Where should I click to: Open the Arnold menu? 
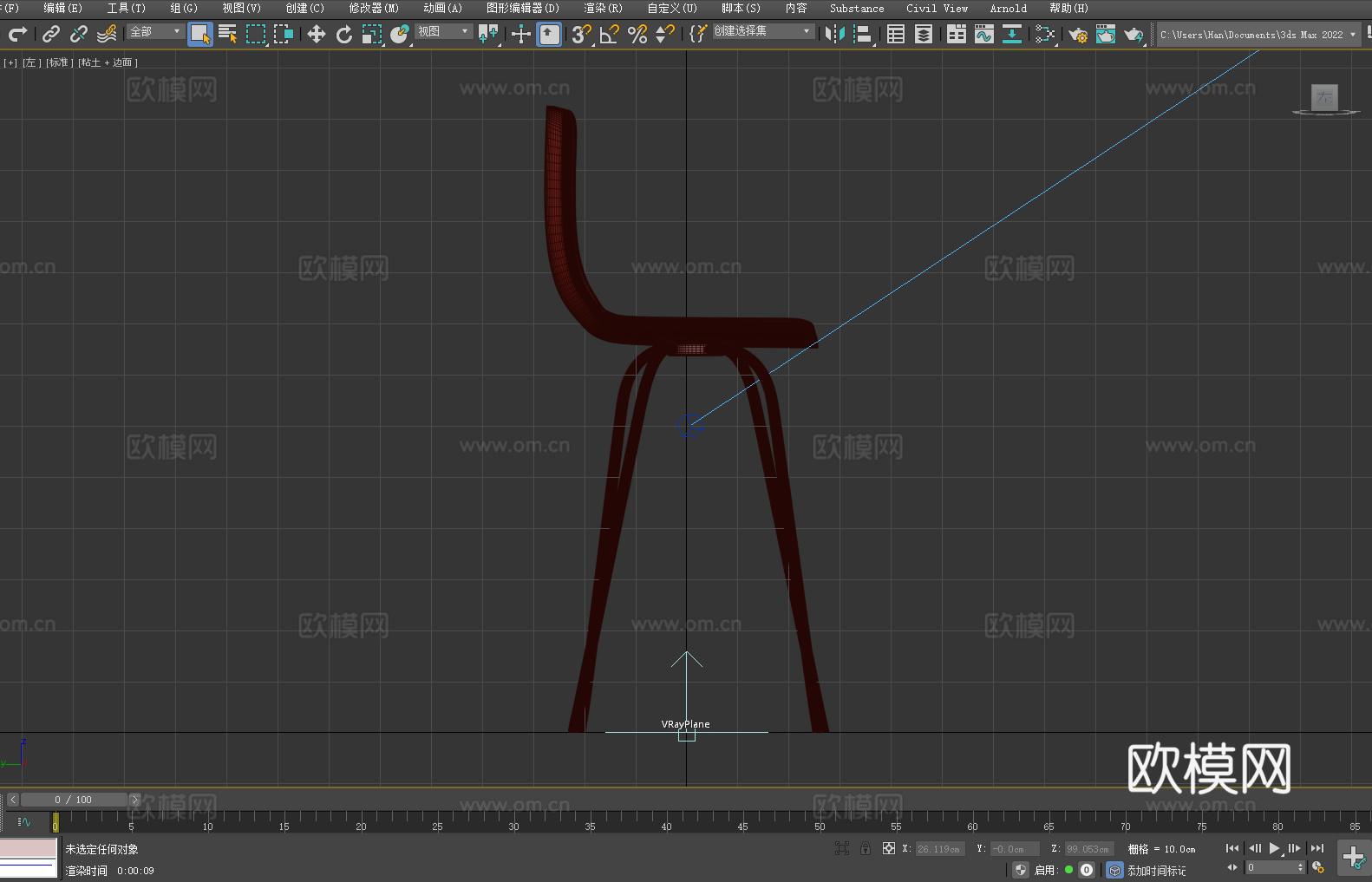click(1008, 8)
